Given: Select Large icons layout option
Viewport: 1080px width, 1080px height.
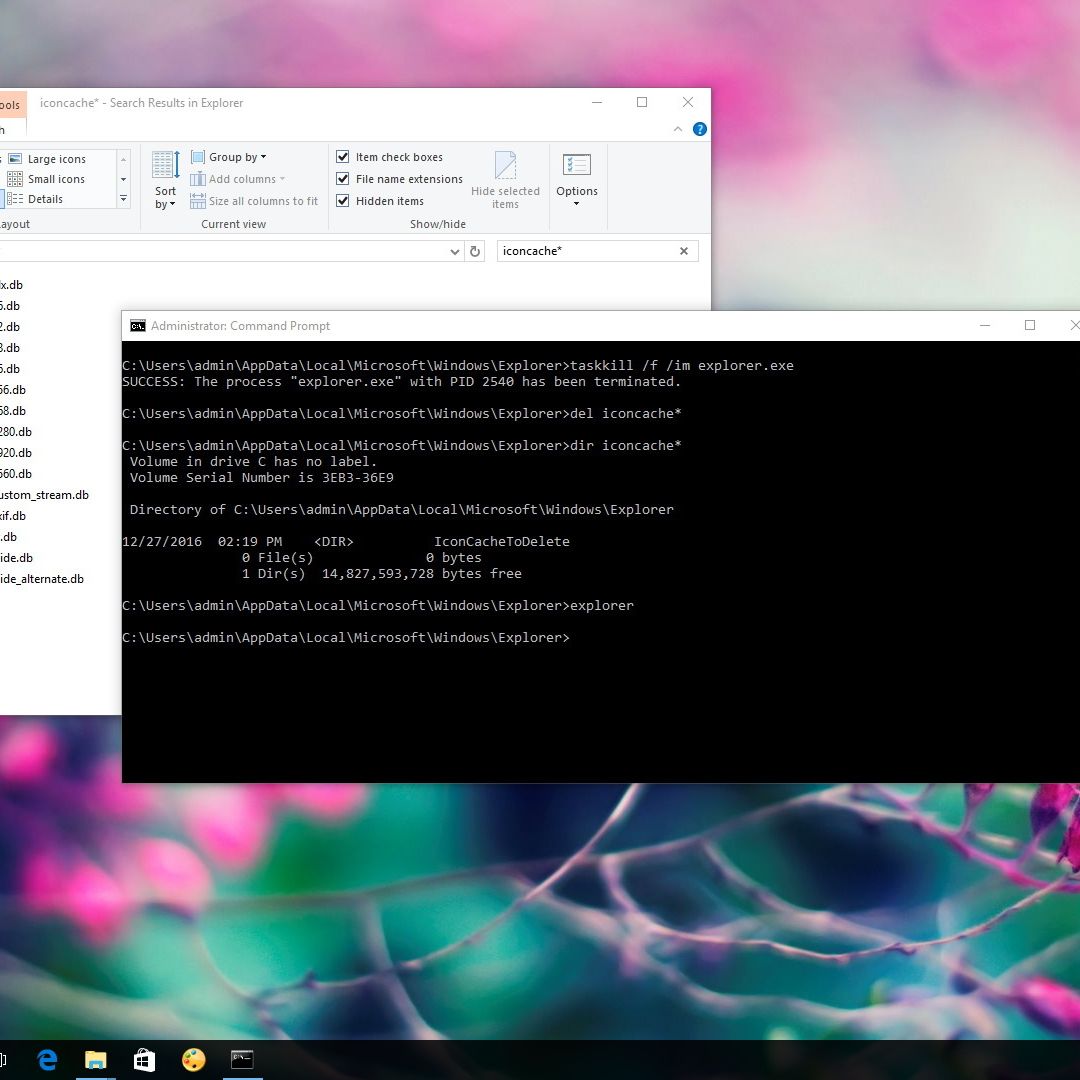Looking at the screenshot, I should coord(56,159).
